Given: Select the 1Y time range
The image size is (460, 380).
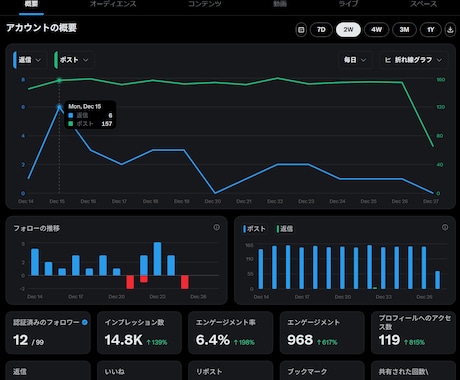Looking at the screenshot, I should coord(431,30).
